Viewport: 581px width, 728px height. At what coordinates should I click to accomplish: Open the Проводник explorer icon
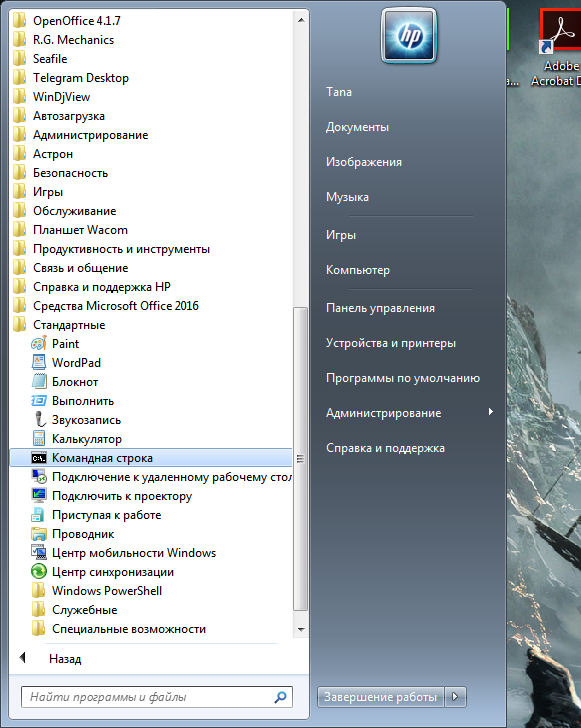[x=39, y=534]
